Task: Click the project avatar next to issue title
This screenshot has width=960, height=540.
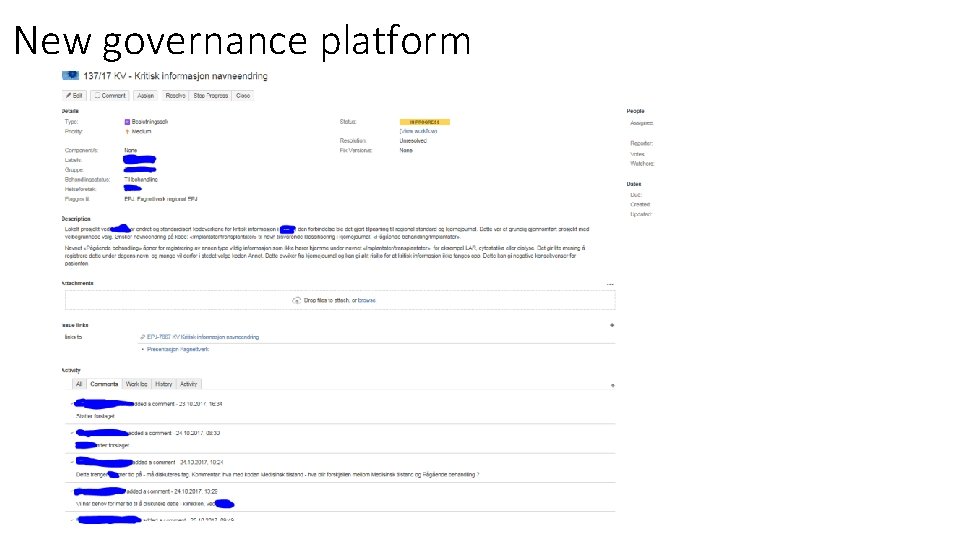Action: (70, 75)
